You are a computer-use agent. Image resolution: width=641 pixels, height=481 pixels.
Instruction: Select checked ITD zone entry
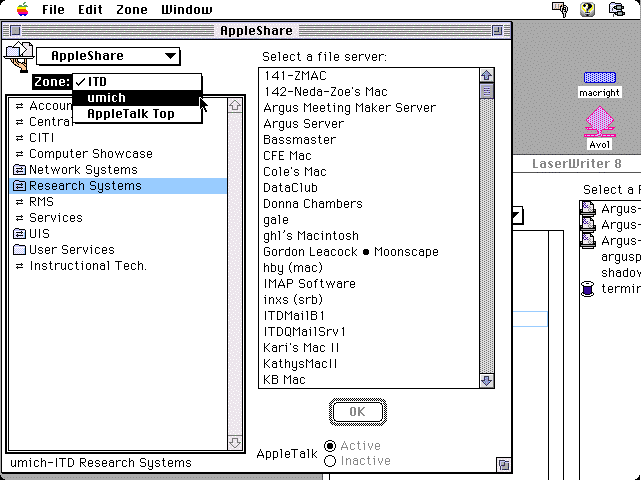[x=137, y=82]
